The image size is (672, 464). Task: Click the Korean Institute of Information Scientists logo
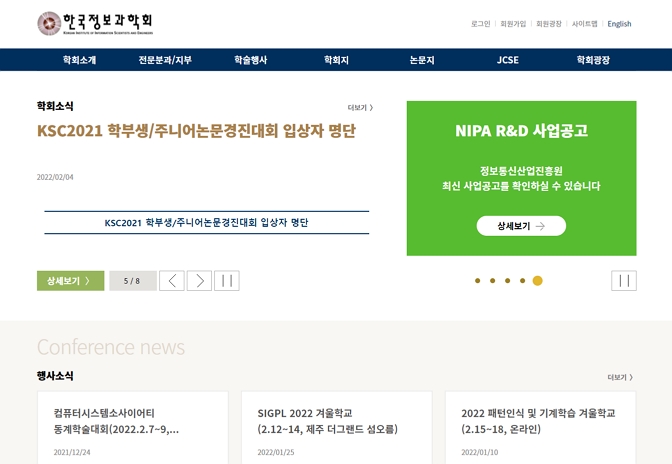95,23
